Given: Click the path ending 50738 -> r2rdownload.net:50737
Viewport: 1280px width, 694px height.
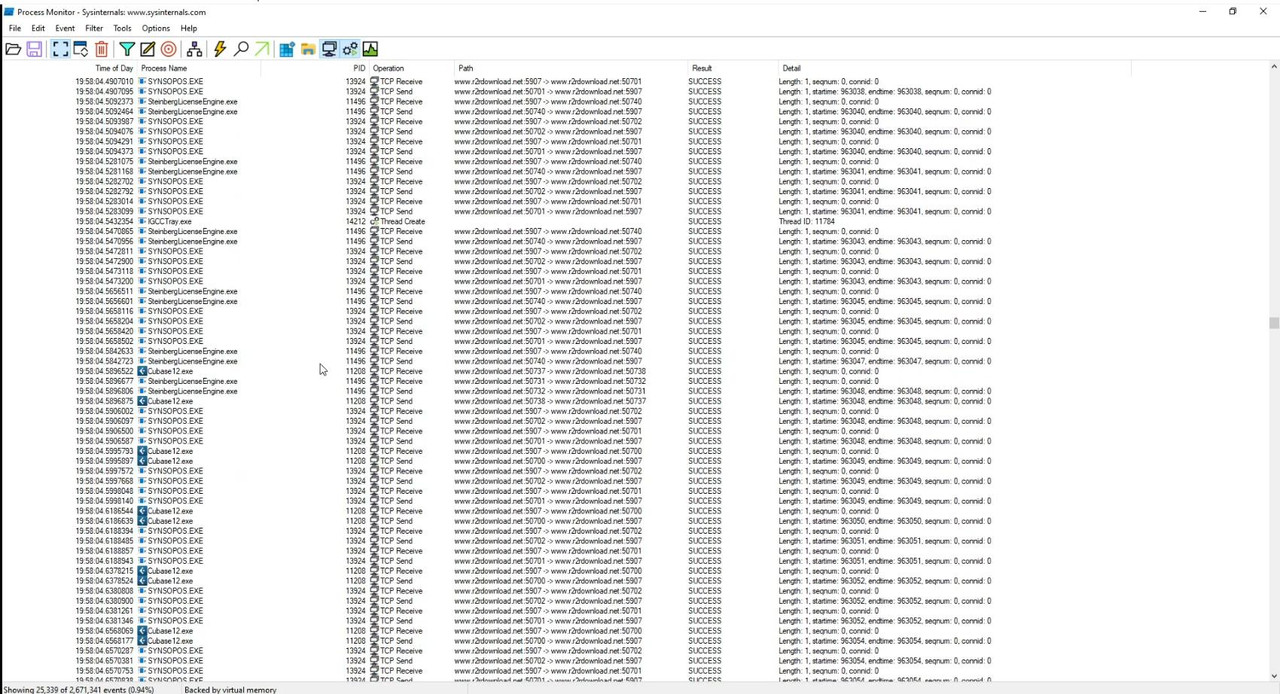Looking at the screenshot, I should pos(550,401).
